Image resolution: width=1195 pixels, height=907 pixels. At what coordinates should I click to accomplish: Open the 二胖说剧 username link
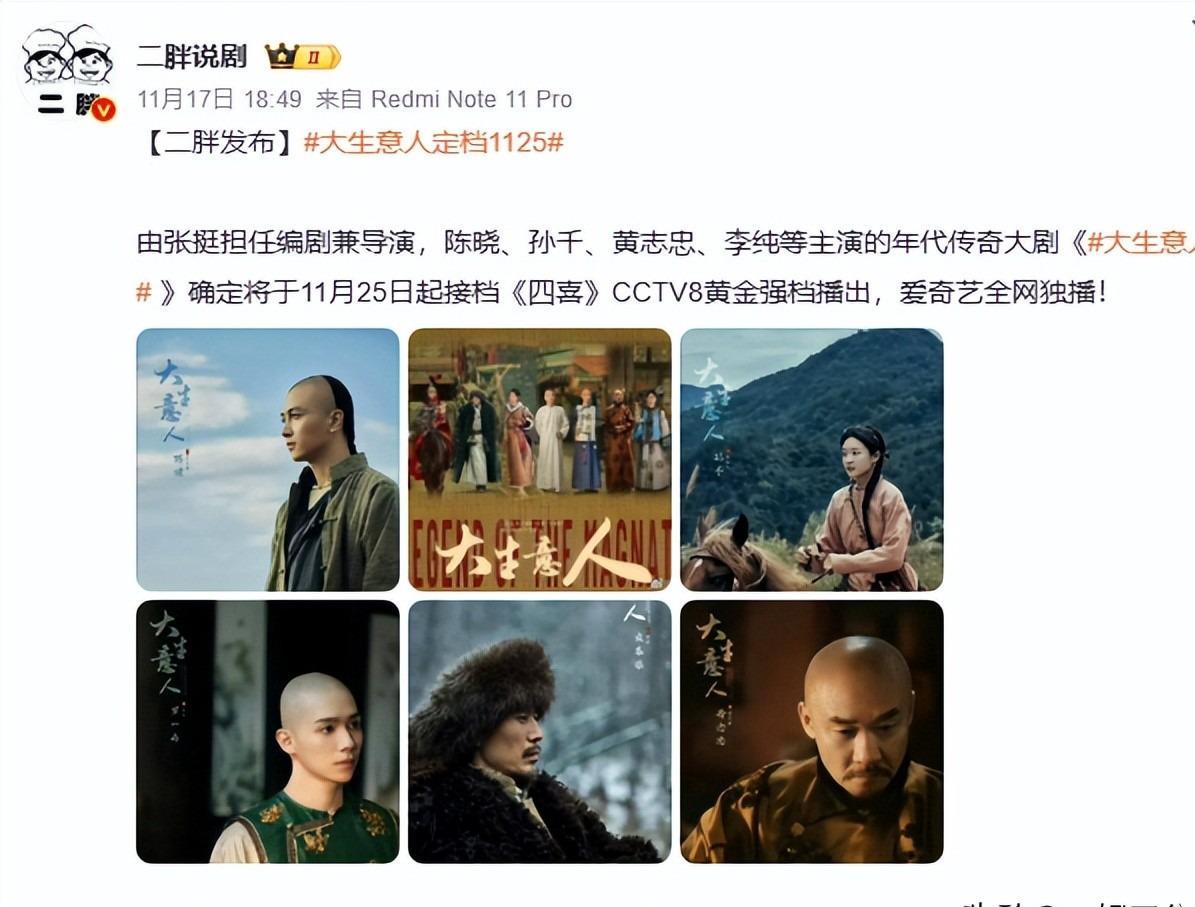click(x=192, y=56)
